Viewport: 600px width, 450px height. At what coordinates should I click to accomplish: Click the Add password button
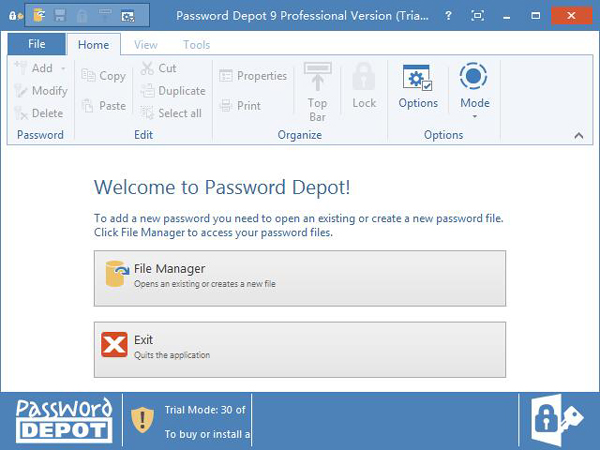pos(33,68)
